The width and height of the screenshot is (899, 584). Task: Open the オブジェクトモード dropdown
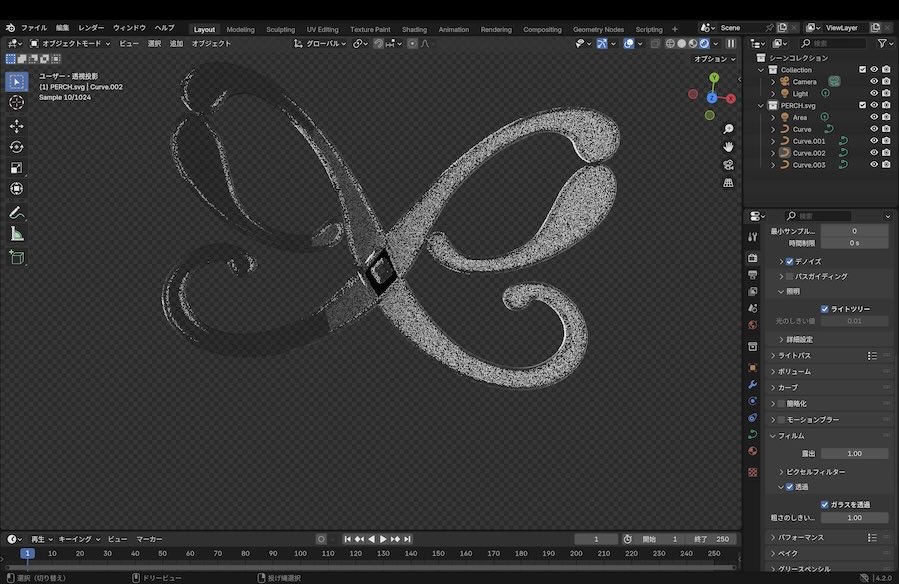point(70,44)
